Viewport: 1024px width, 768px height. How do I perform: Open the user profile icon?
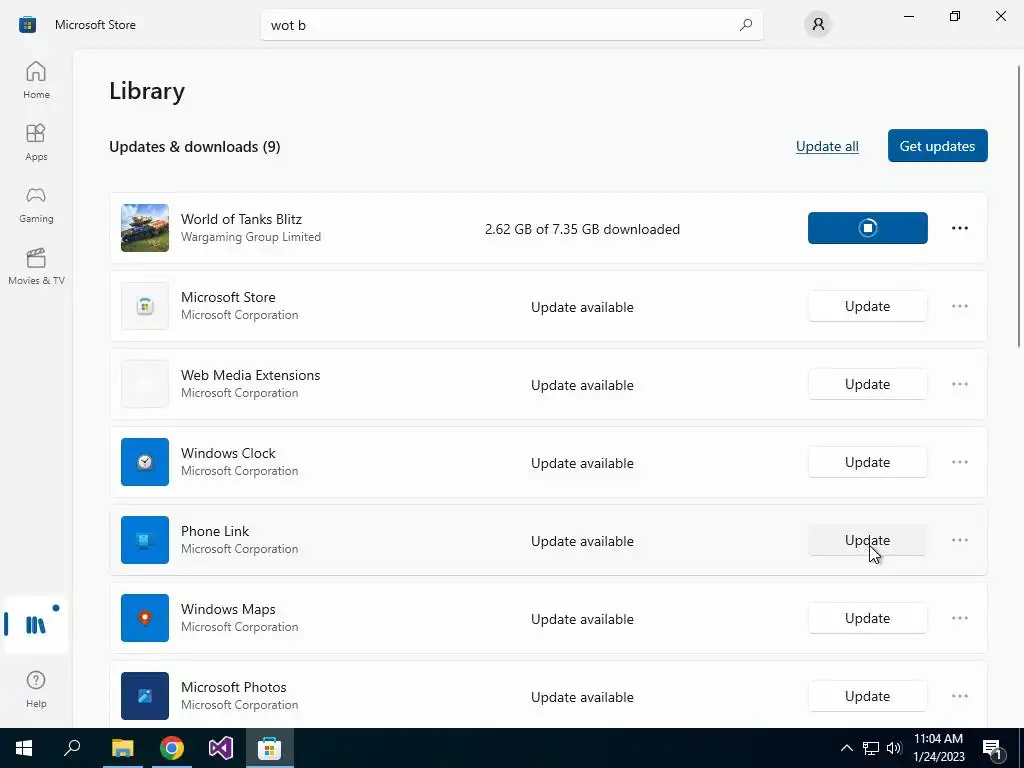(818, 25)
